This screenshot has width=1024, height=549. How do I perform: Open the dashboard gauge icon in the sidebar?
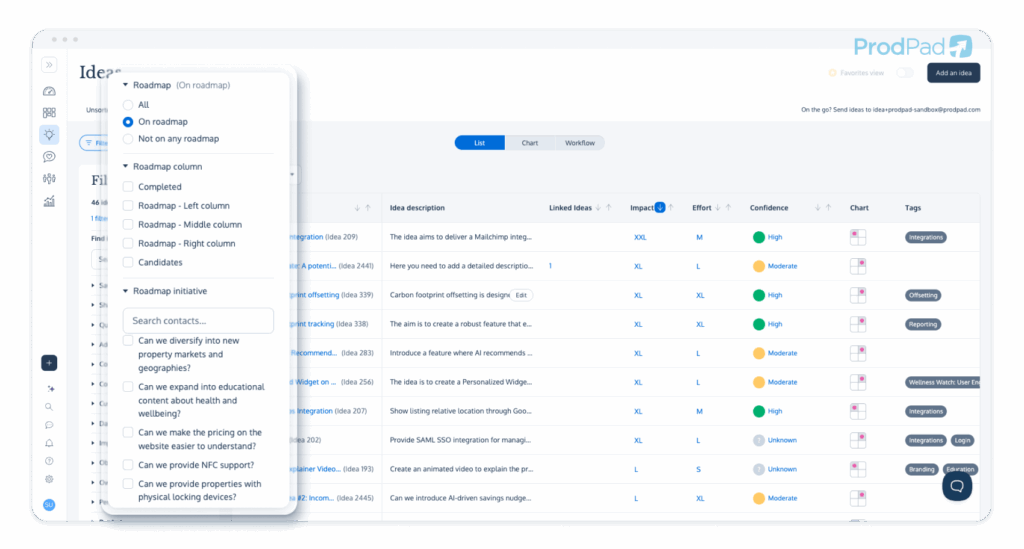(49, 91)
